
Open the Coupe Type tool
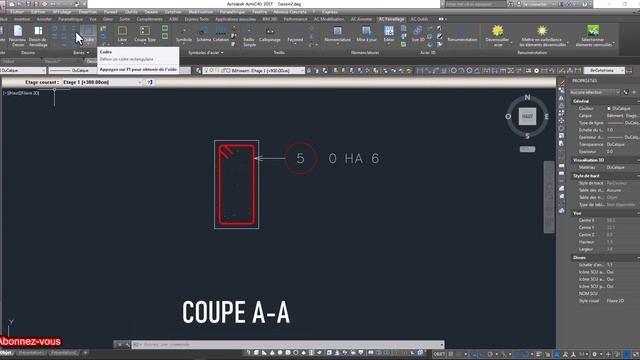click(145, 34)
